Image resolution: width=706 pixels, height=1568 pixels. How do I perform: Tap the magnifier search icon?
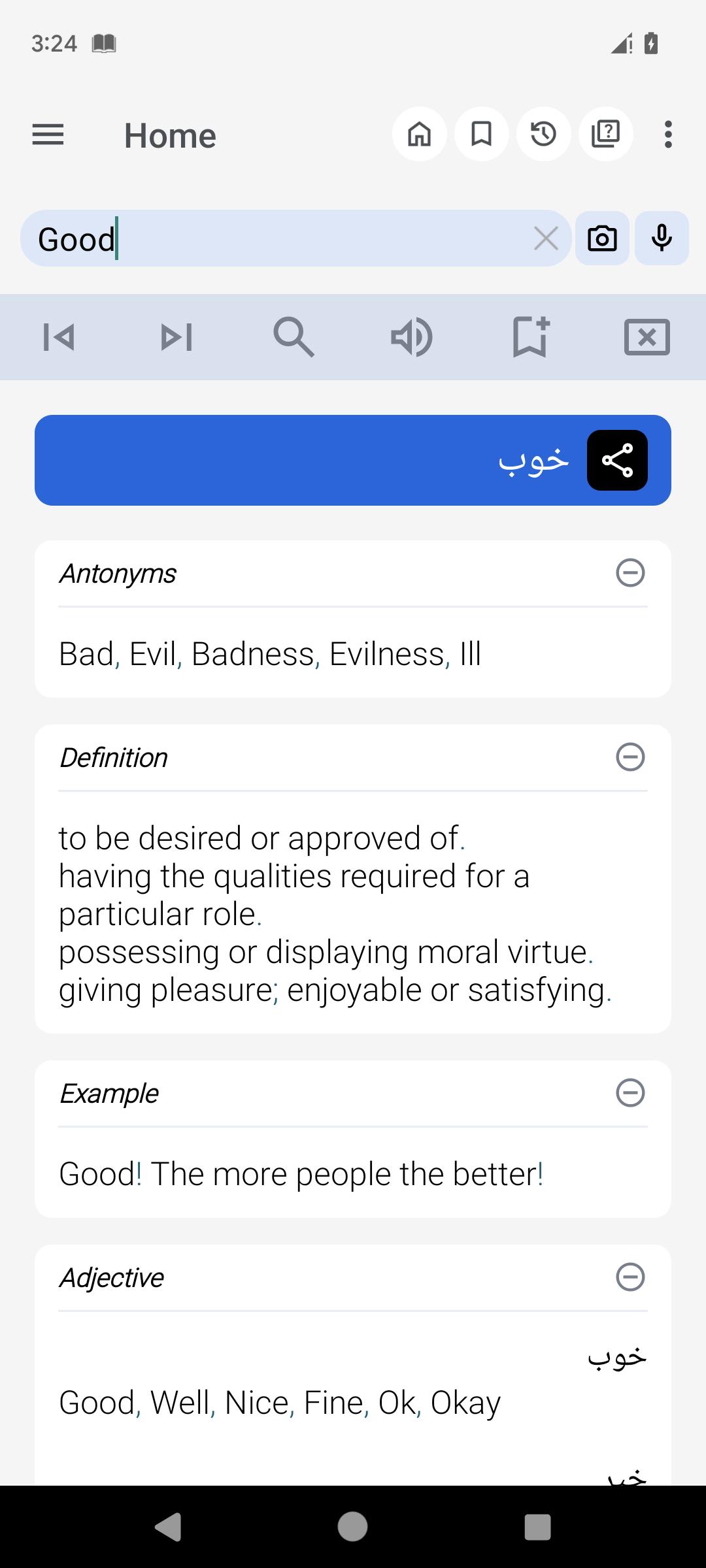coord(294,337)
